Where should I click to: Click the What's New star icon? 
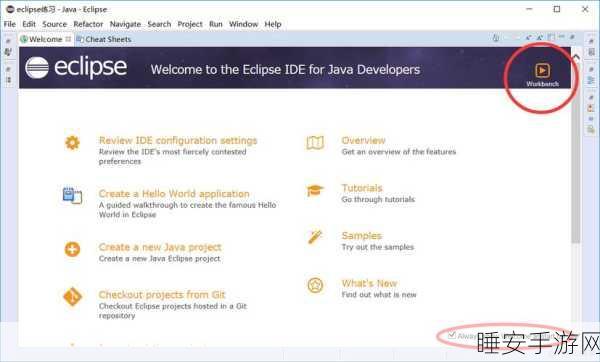[x=315, y=285]
